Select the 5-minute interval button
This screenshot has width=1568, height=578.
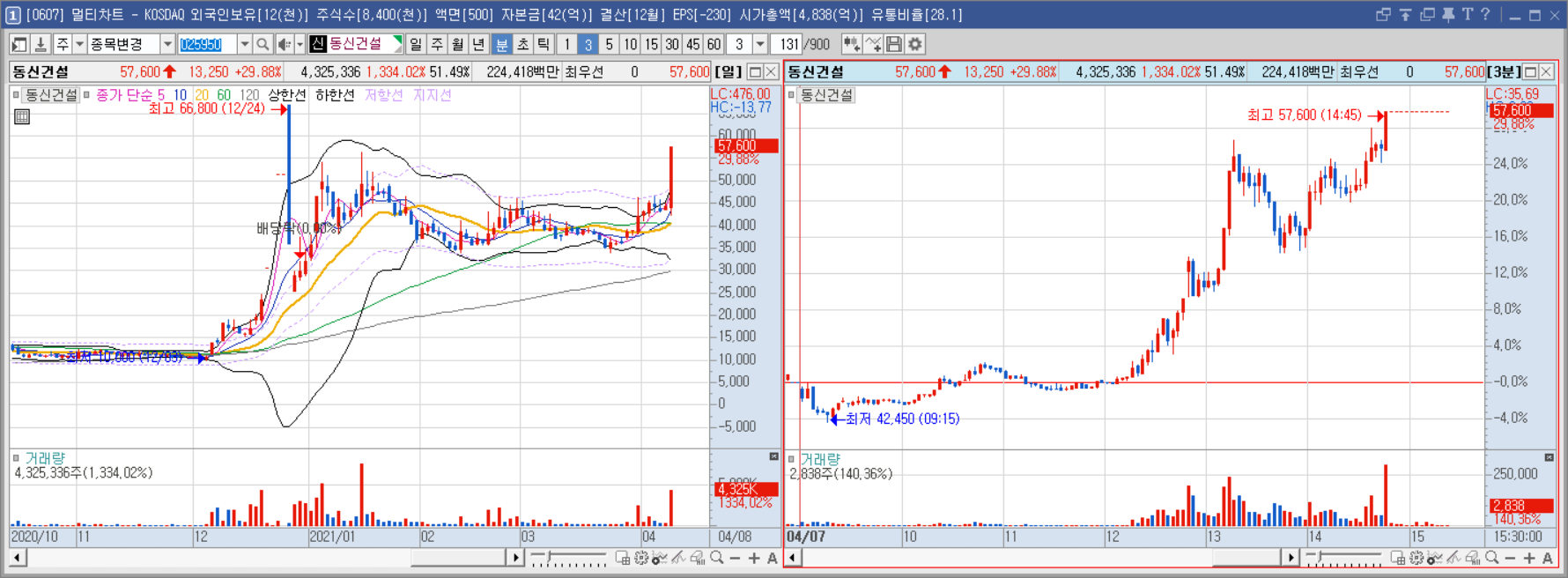609,44
